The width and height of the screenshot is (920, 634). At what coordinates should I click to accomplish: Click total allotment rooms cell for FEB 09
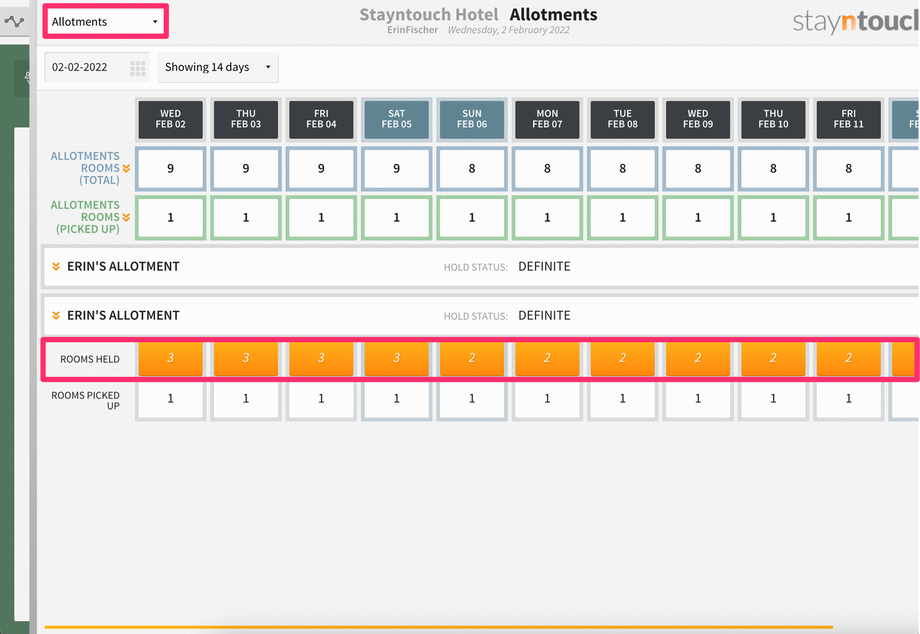coord(698,169)
